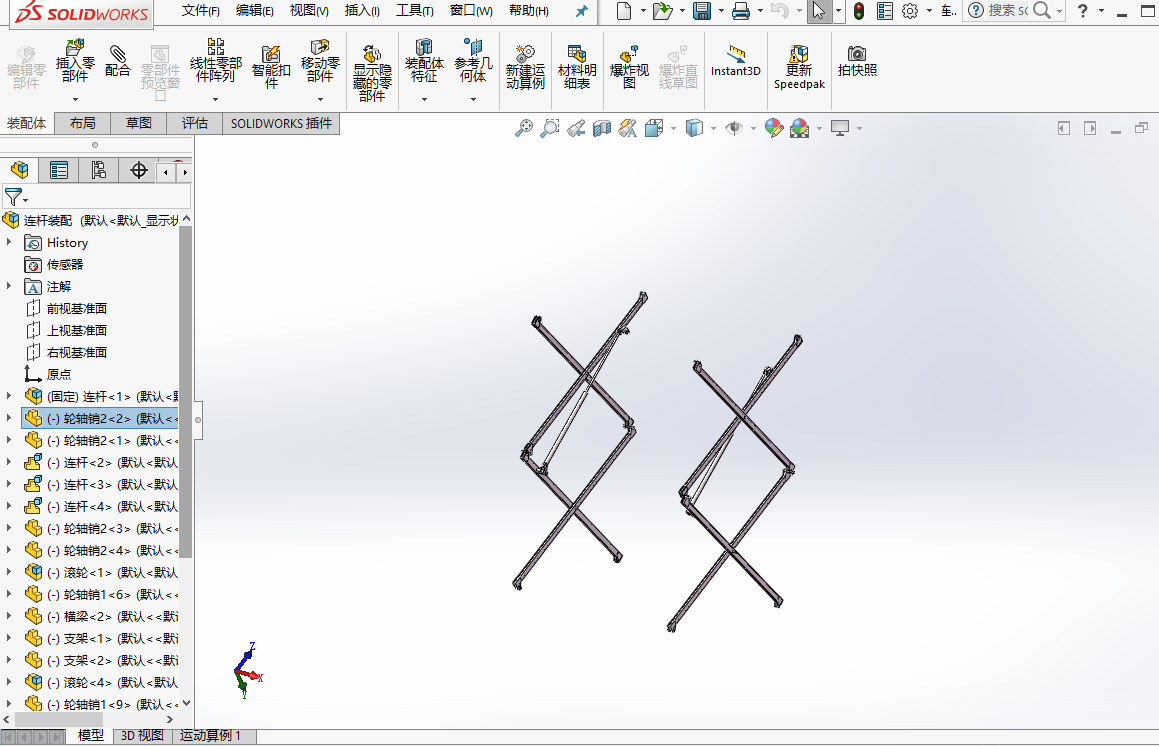1159x747 pixels.
Task: Click feature tree vertical scrollbar
Action: (186, 392)
